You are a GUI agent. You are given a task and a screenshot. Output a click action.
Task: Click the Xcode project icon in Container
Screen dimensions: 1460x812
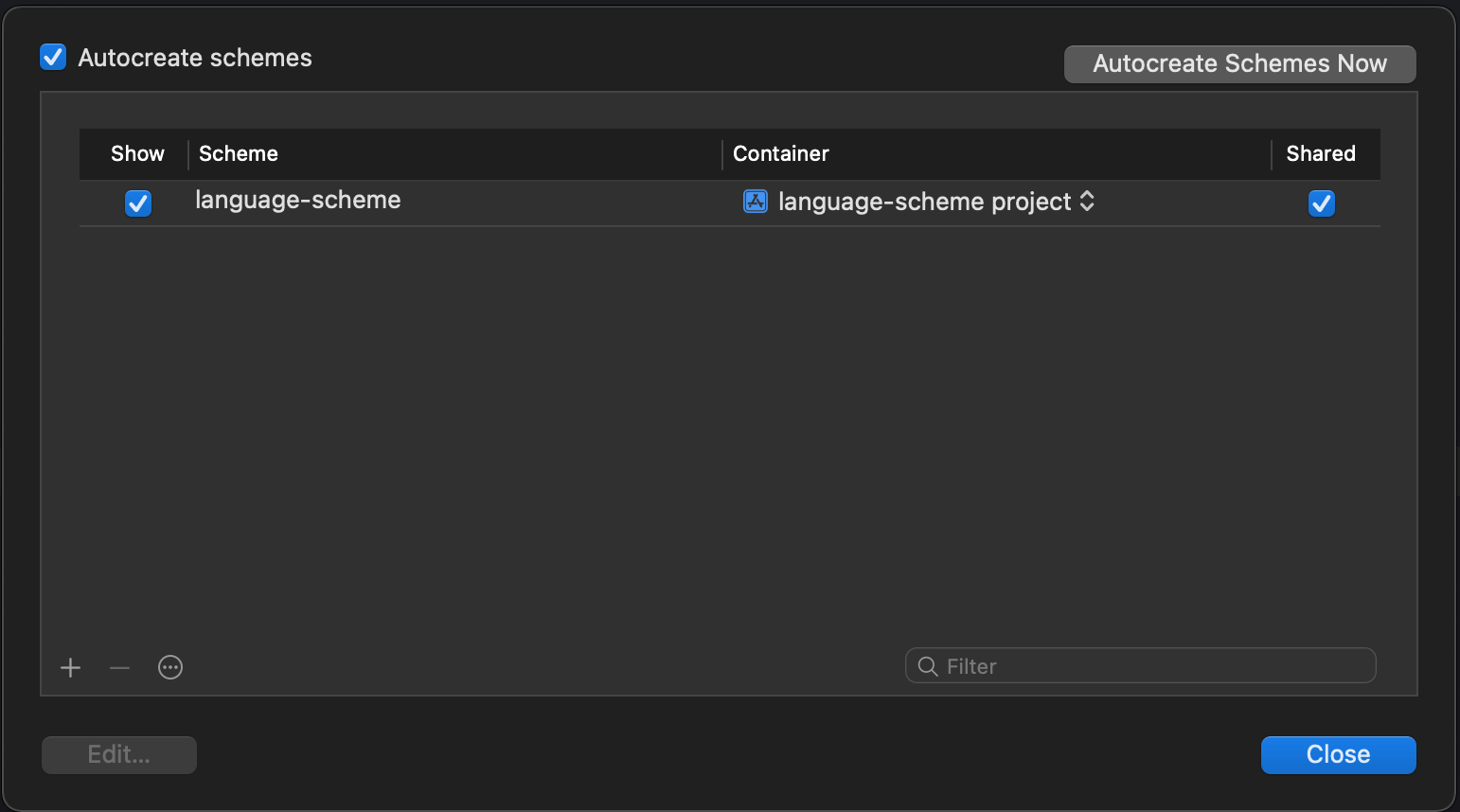coord(756,202)
